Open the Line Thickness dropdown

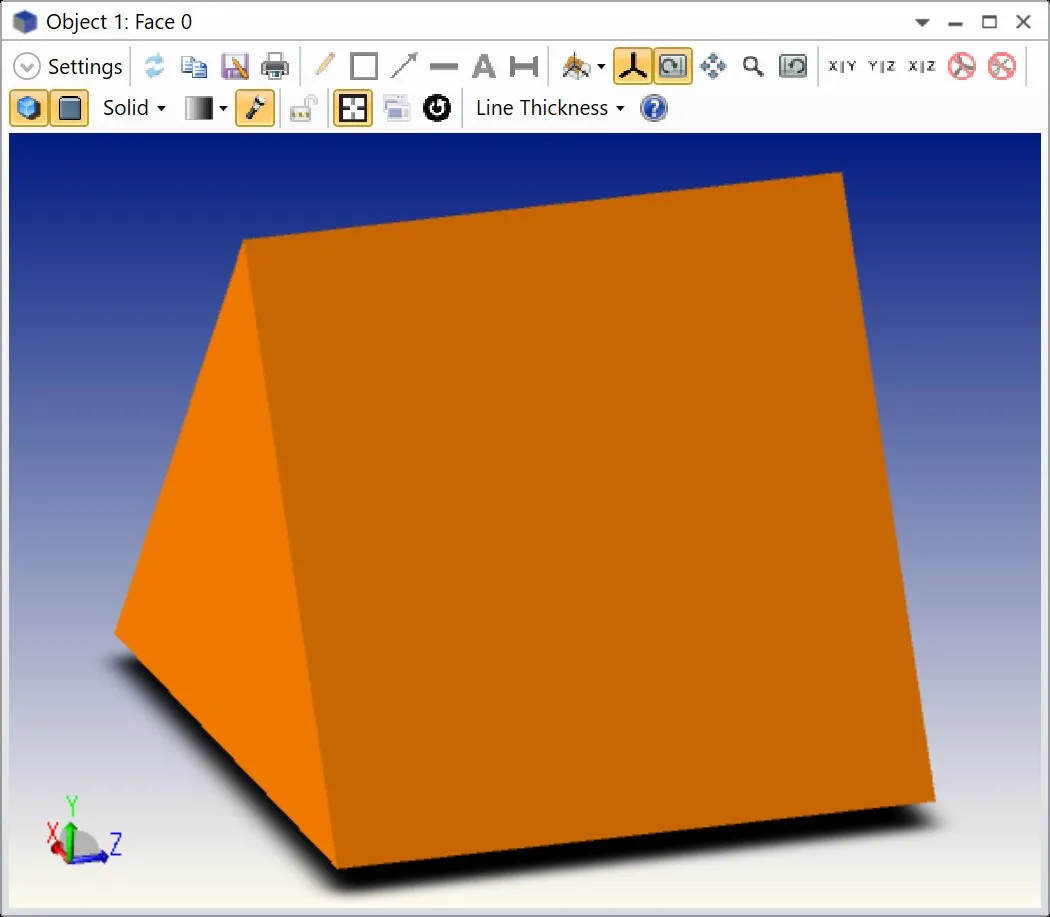tap(550, 108)
